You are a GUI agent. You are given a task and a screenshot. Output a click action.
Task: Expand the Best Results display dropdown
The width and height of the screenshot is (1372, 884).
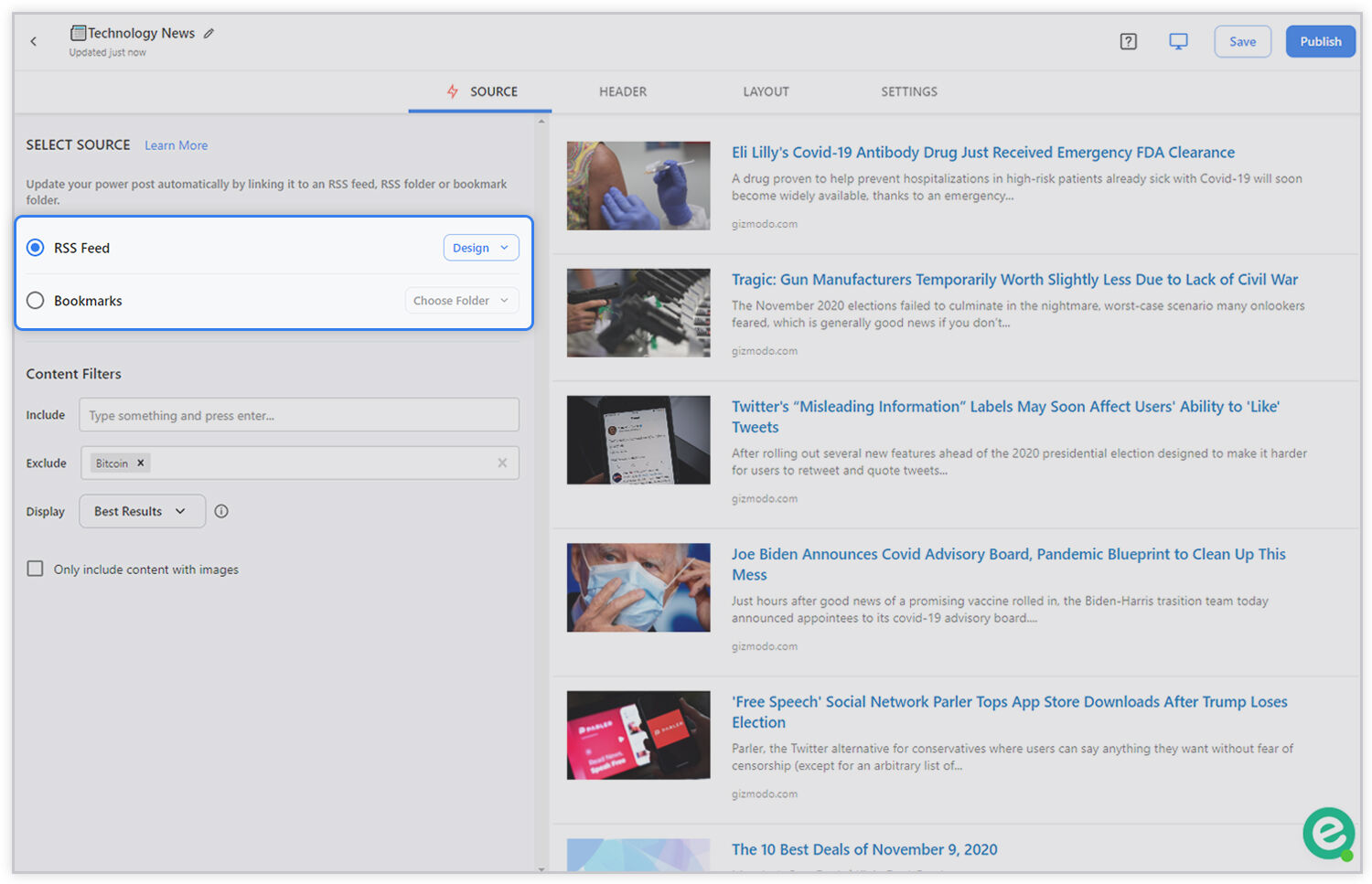(x=142, y=511)
